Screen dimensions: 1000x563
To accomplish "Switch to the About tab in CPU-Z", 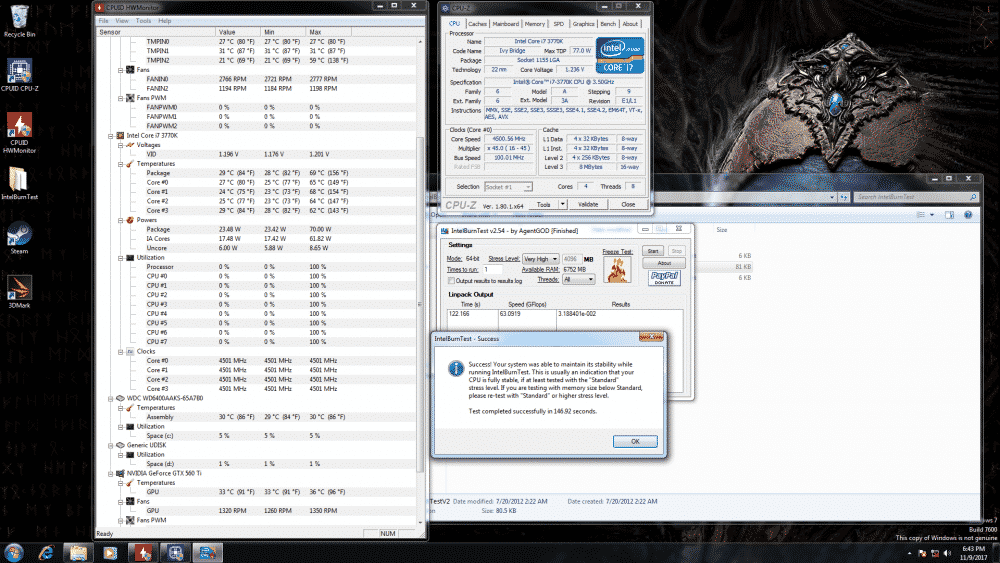I will point(630,24).
